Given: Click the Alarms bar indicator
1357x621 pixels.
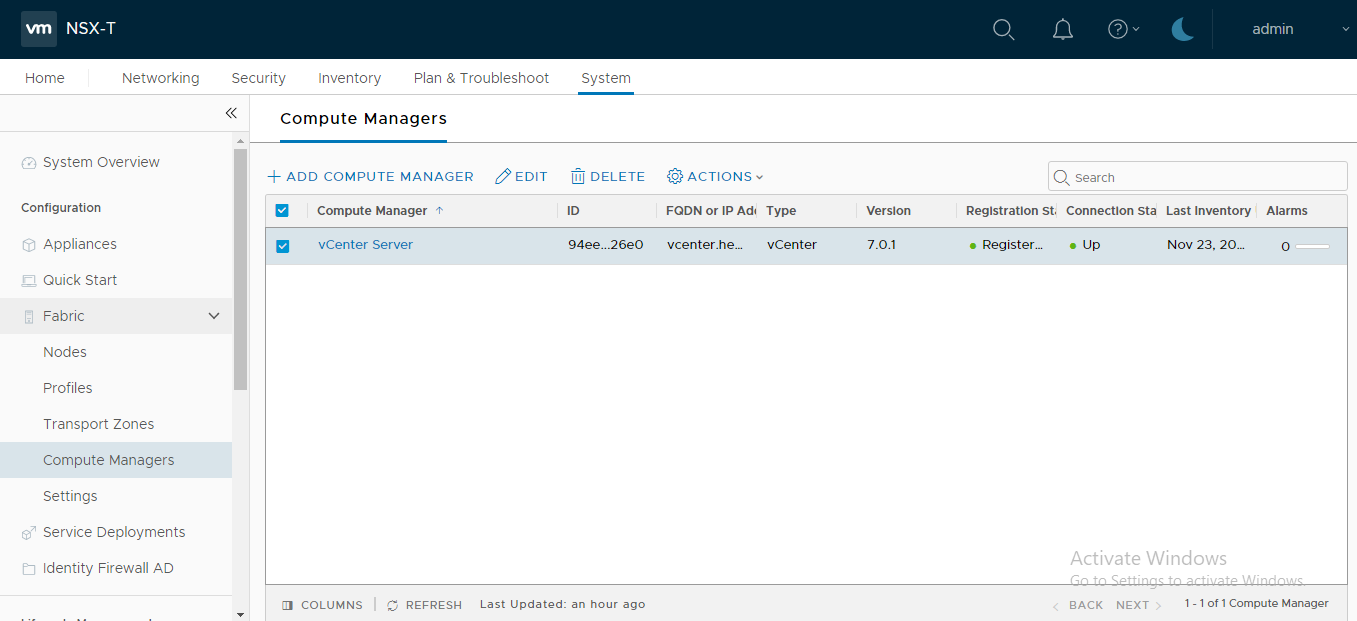Looking at the screenshot, I should click(1312, 246).
